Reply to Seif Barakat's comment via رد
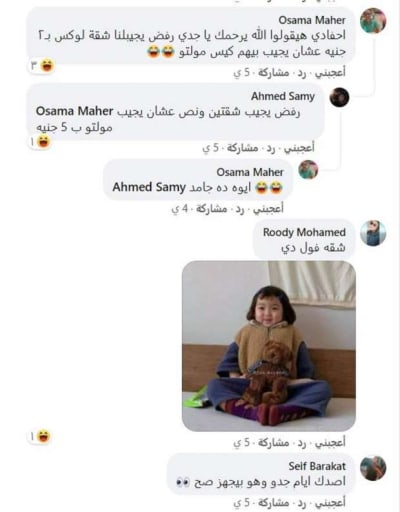The height and width of the screenshot is (512, 400). [x=301, y=503]
